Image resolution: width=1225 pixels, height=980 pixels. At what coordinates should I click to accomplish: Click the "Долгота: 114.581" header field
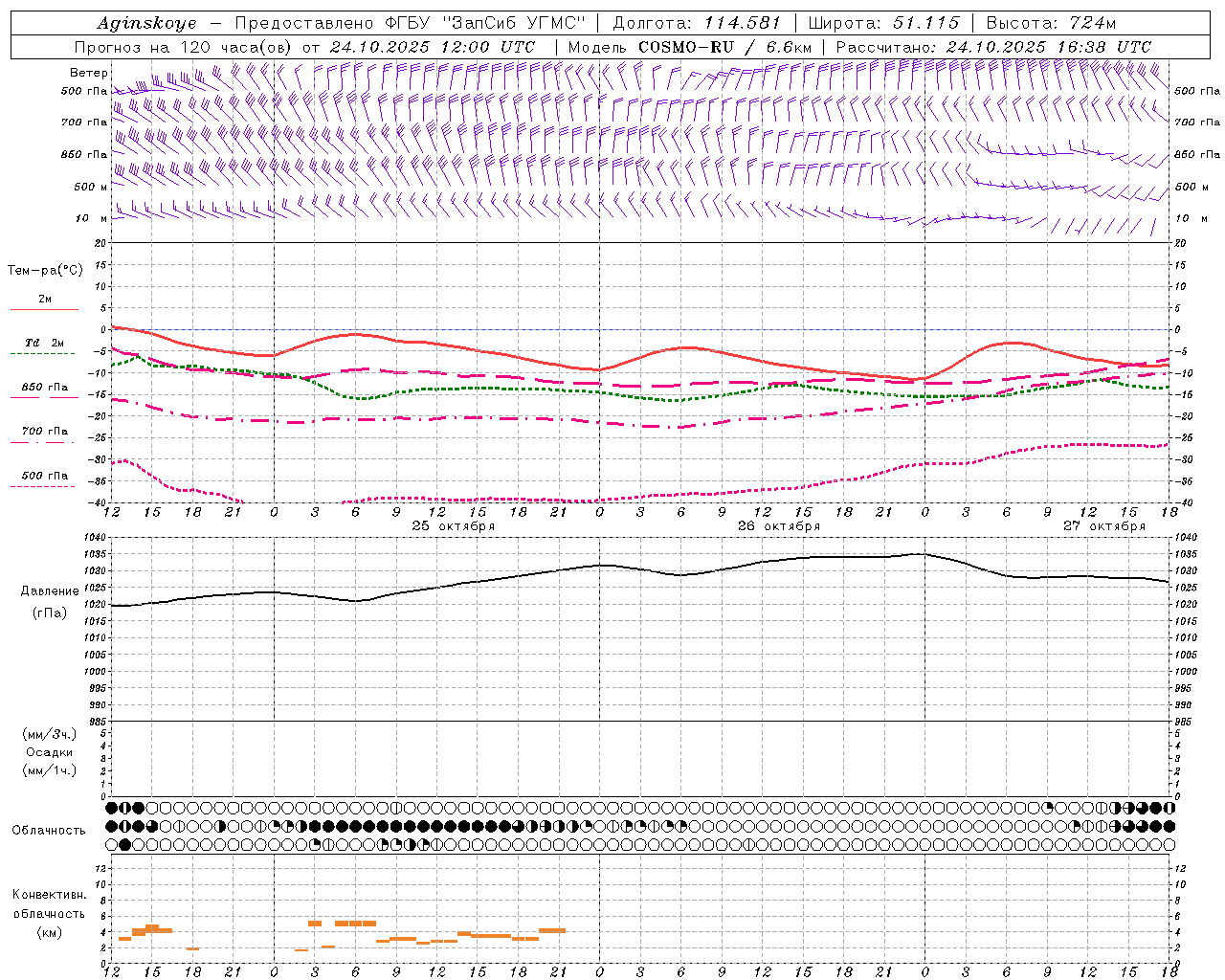tap(697, 23)
